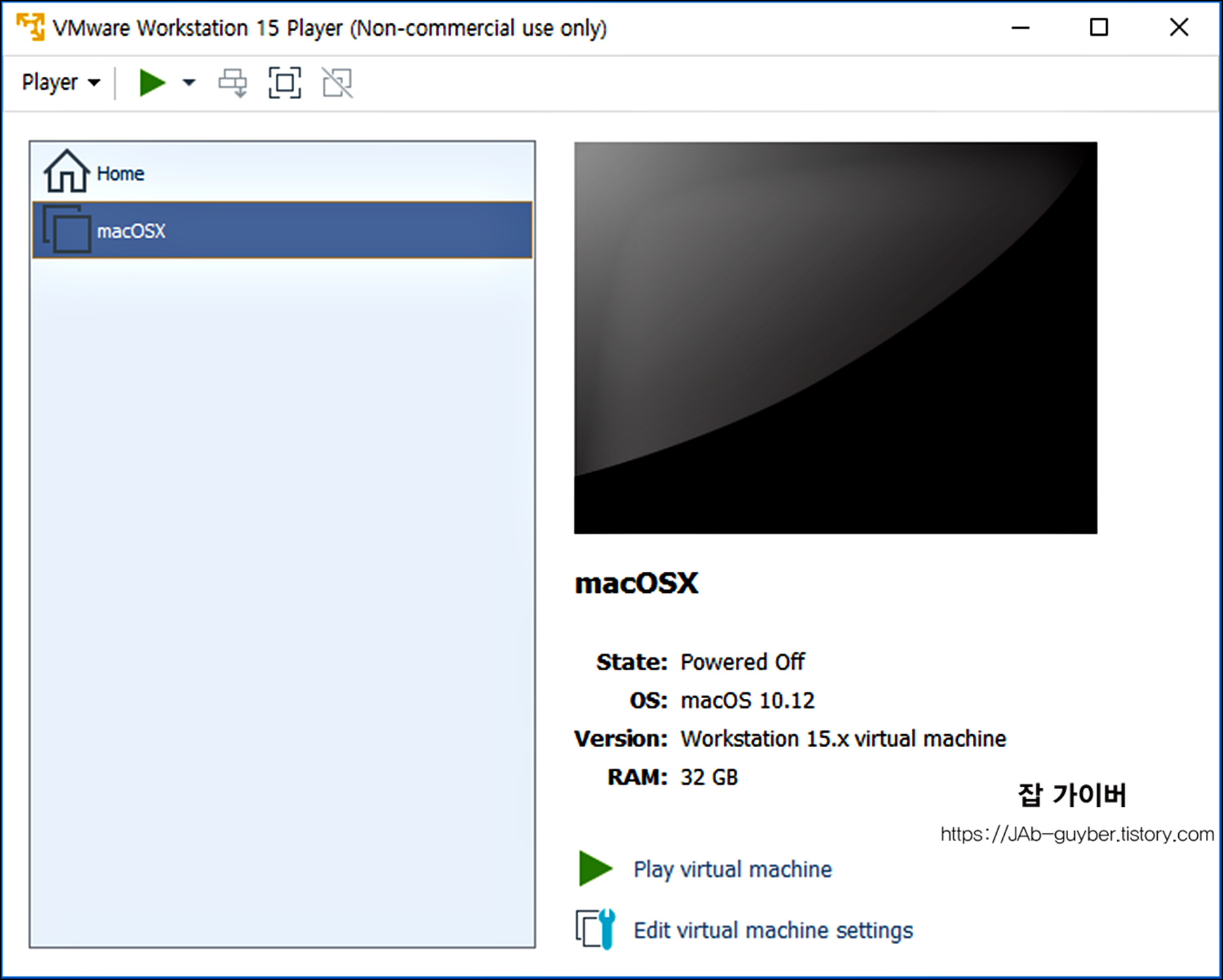Screen dimensions: 1223x980
Task: Maximize the VMware Player window
Action: (x=1099, y=28)
